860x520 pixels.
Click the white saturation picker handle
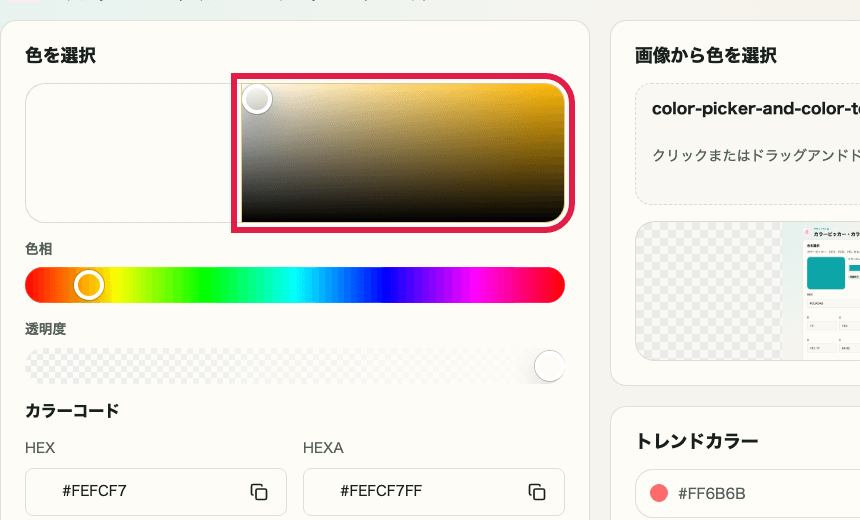[258, 99]
